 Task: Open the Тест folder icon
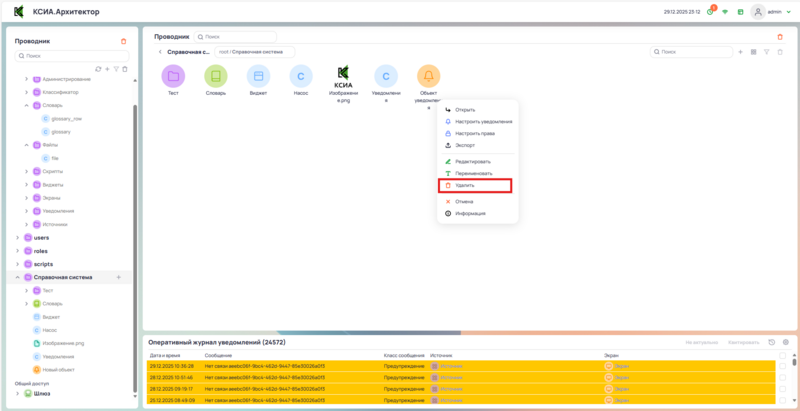point(173,76)
